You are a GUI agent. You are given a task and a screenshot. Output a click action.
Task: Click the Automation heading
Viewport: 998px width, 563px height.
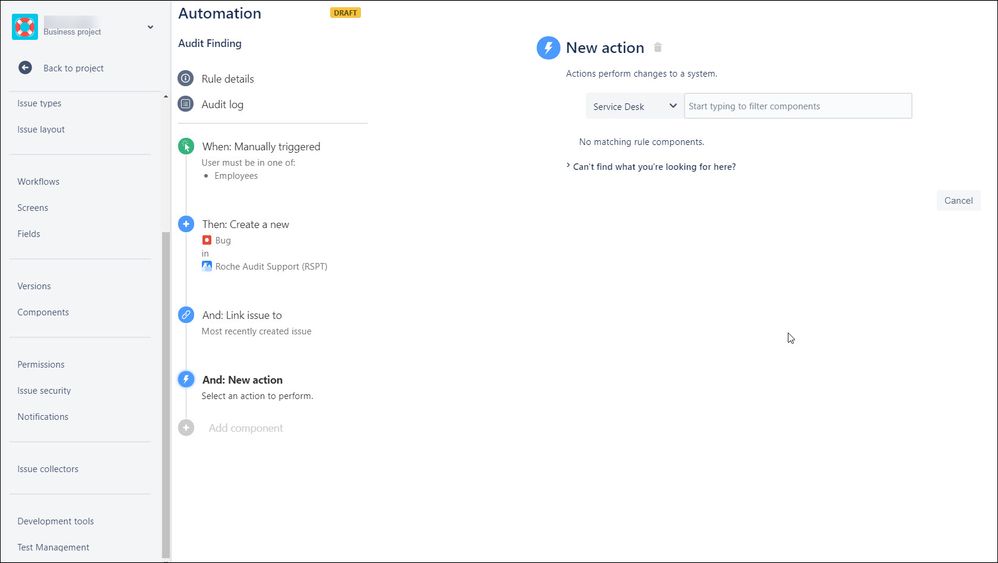click(x=220, y=13)
